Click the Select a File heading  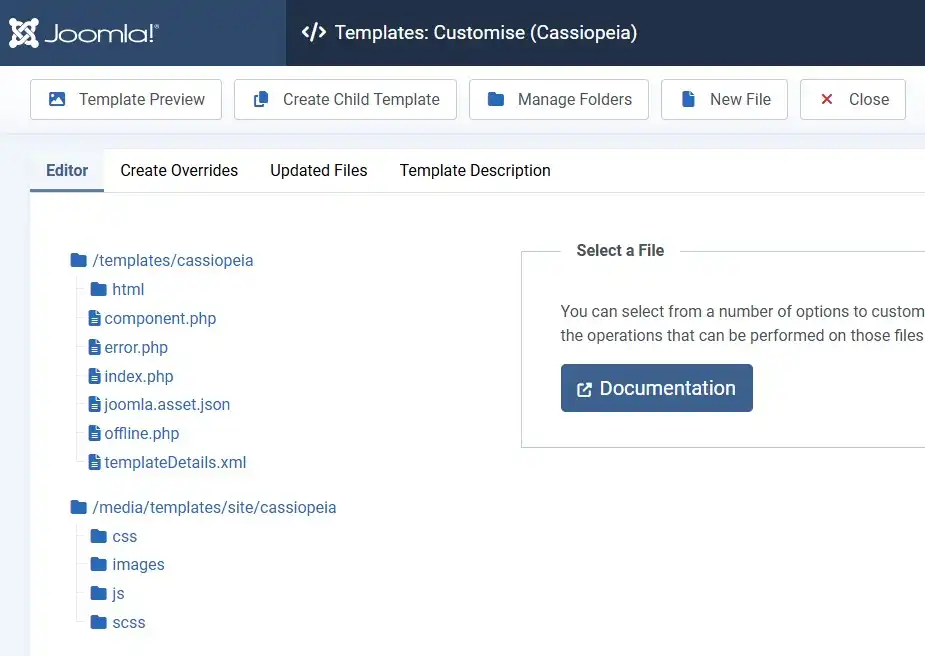point(620,250)
